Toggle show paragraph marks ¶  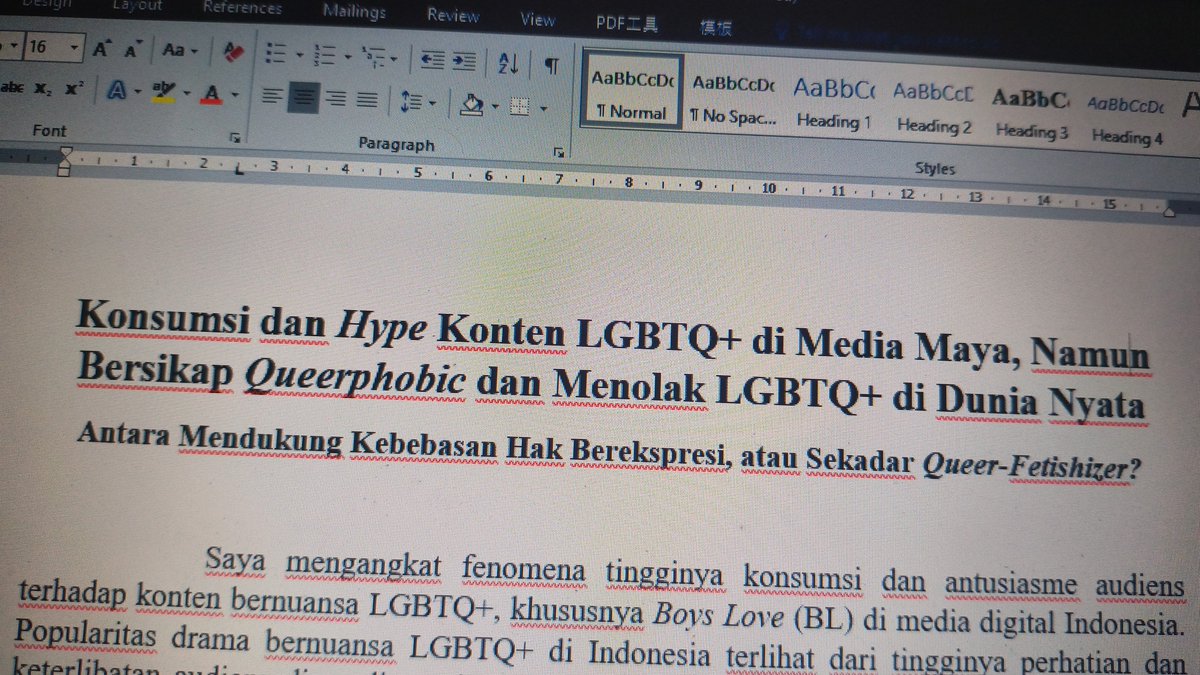point(551,66)
